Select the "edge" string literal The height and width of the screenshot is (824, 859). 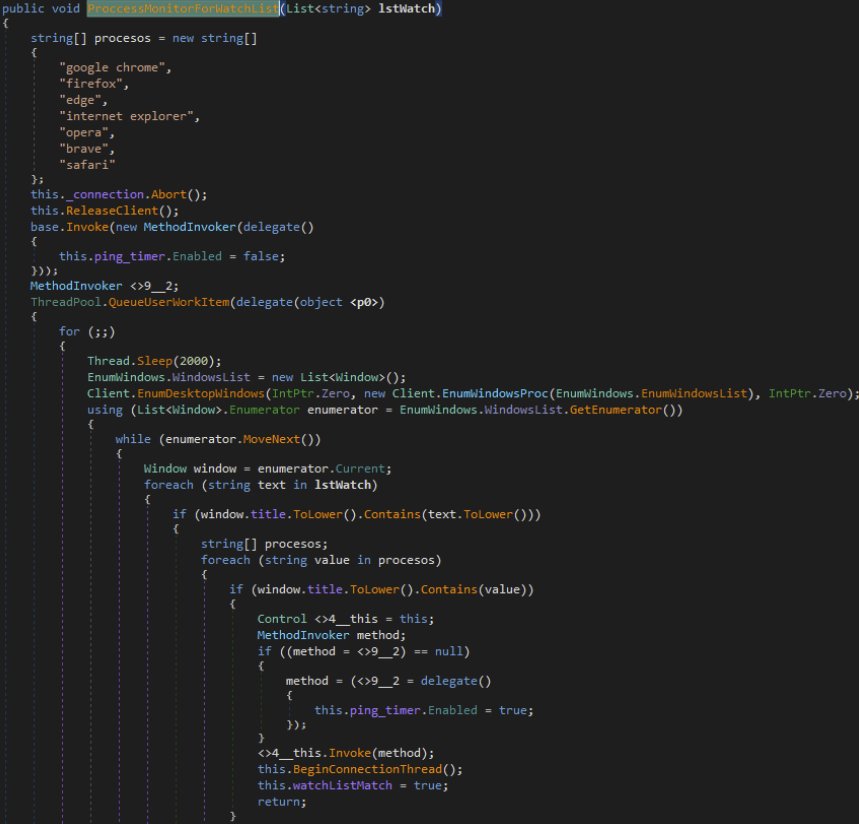pyautogui.click(x=80, y=100)
